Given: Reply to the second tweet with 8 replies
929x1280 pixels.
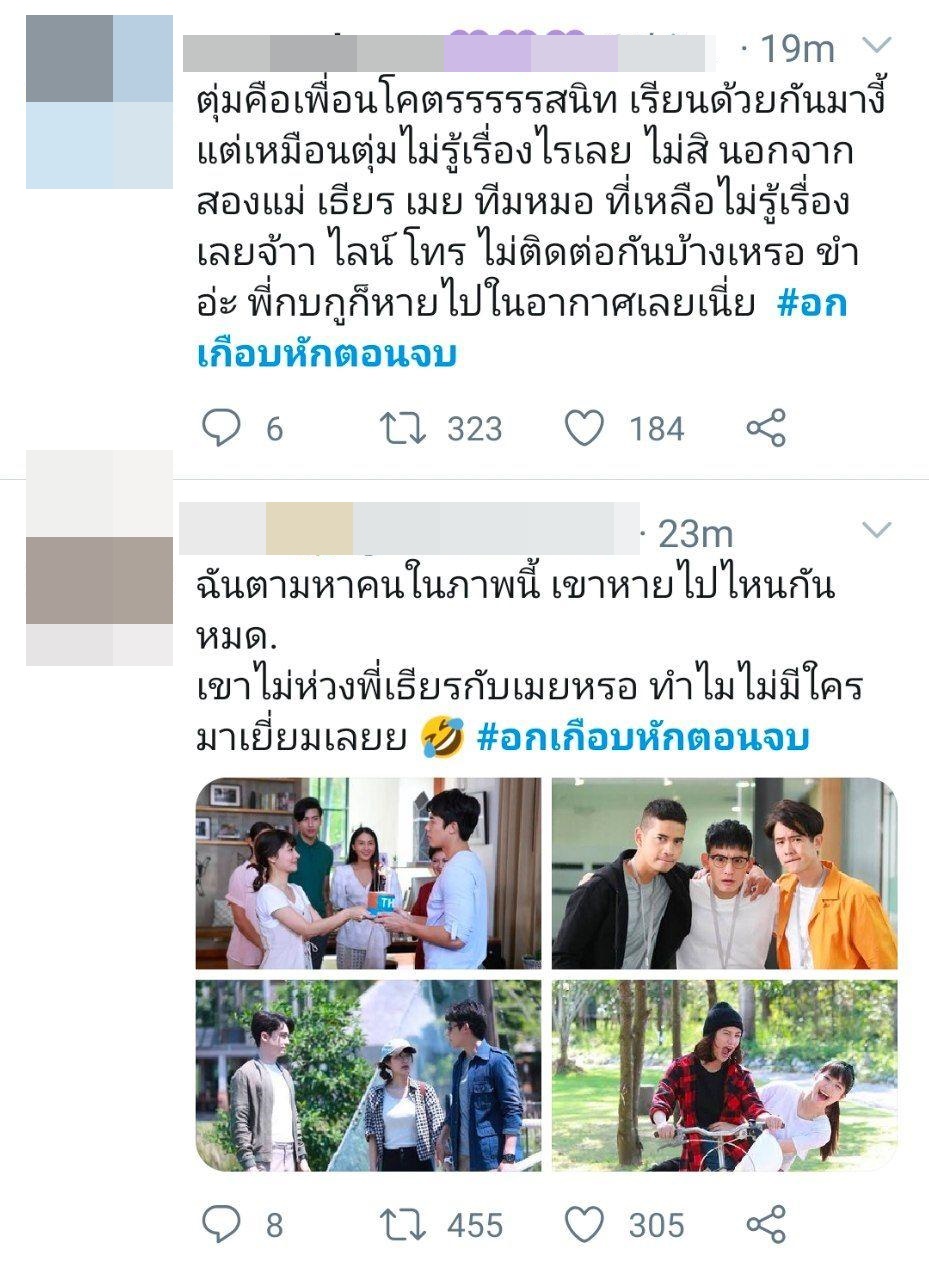Looking at the screenshot, I should click(x=221, y=1224).
